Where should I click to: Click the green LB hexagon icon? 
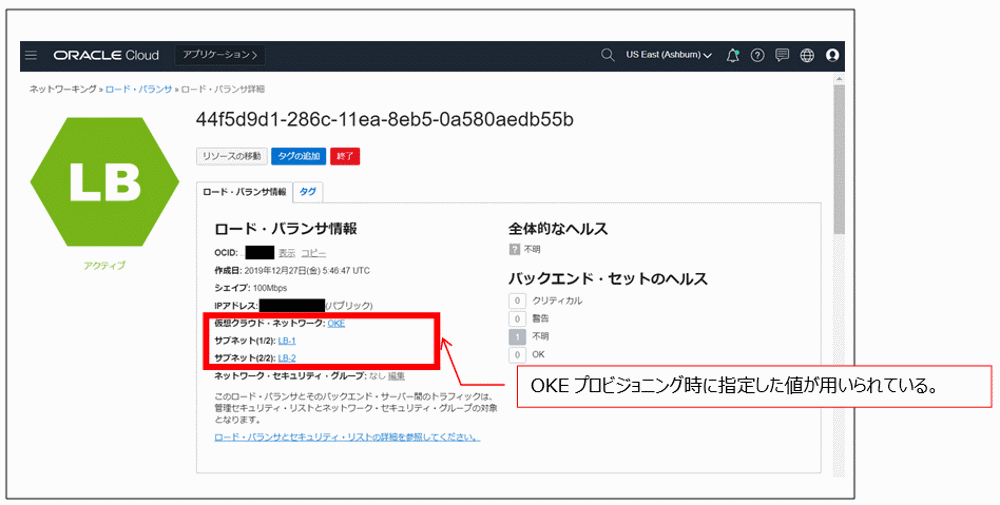[x=105, y=182]
